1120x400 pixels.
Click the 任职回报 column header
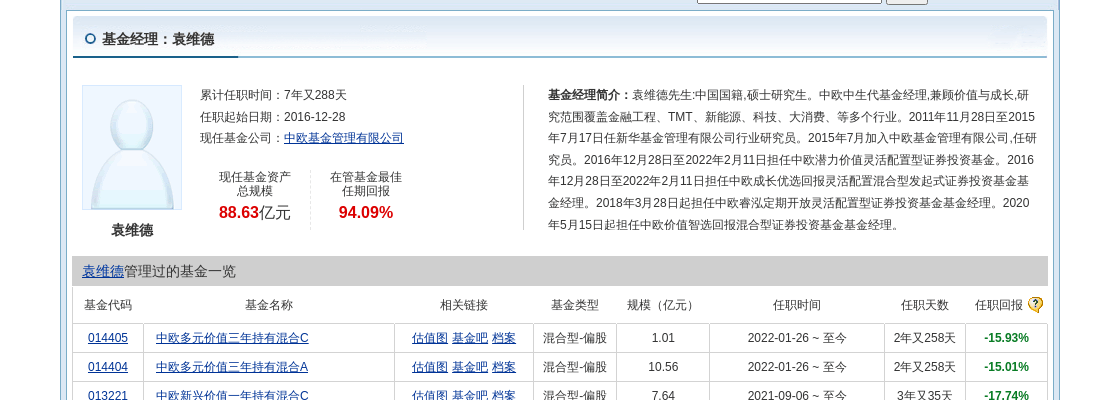pos(999,305)
